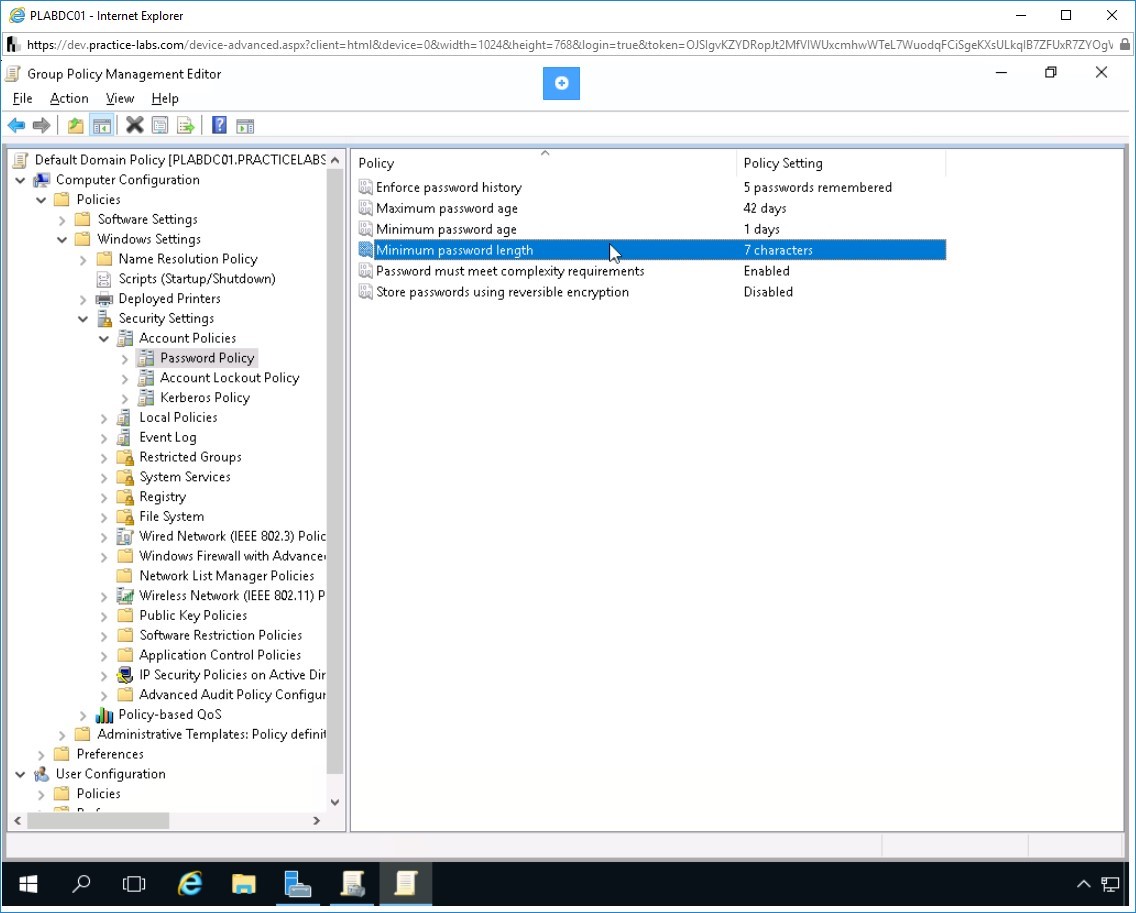Select the Restricted Groups tree item

coord(190,457)
